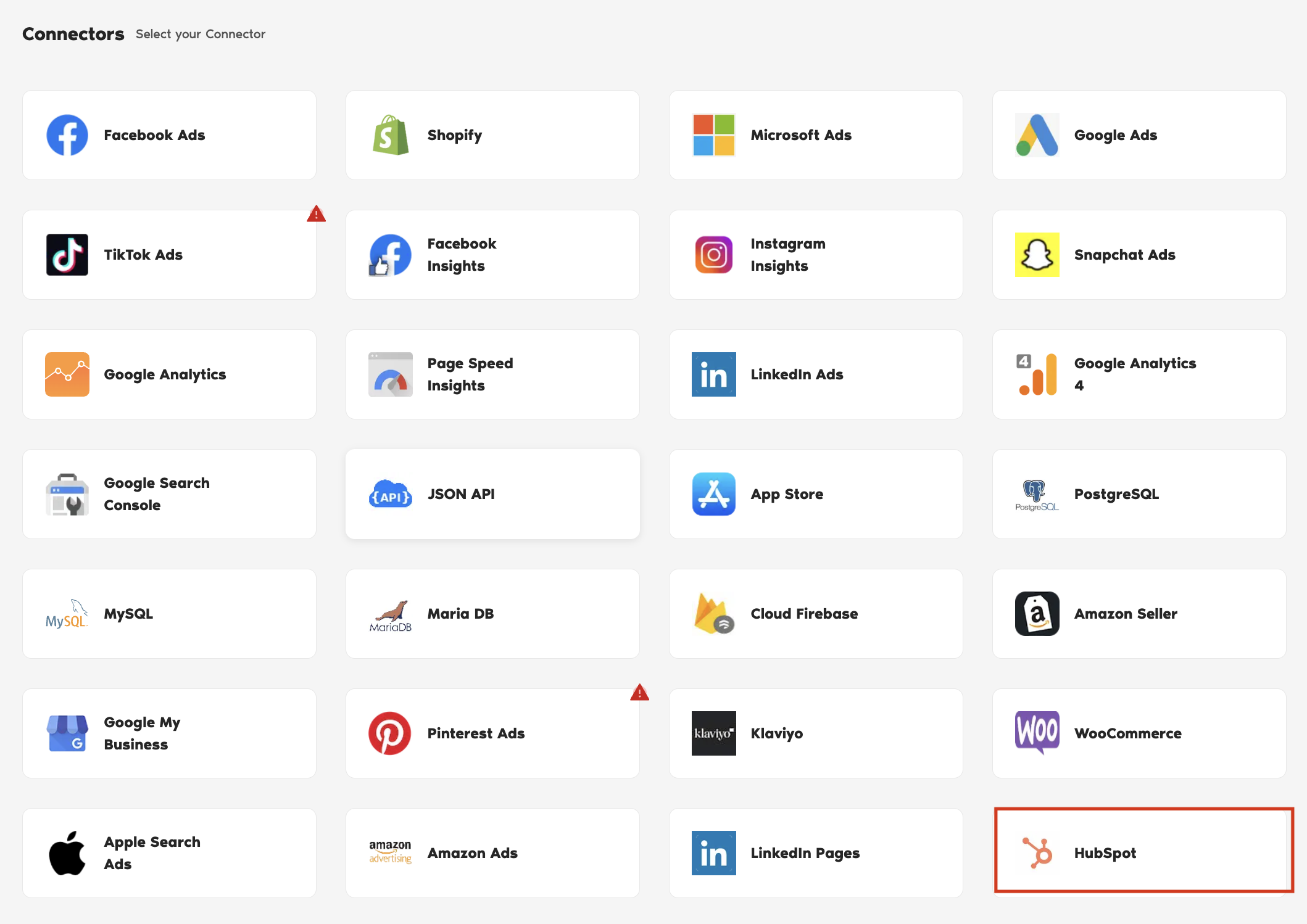Choose the Klaviyo connector label
1307x924 pixels.
pos(776,733)
